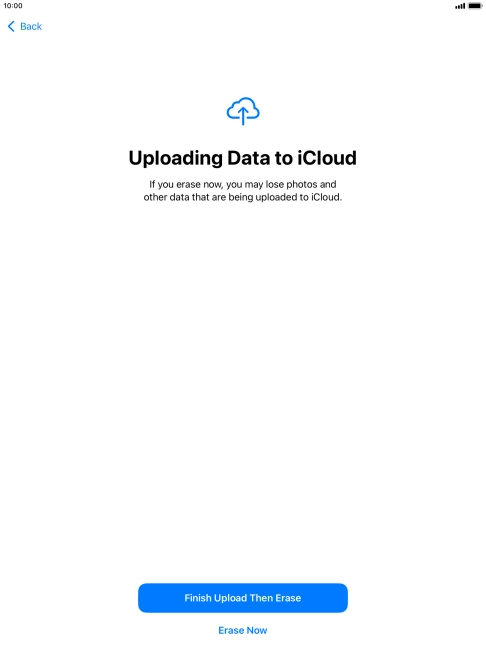Viewport: 486px width, 648px height.
Task: Tap the word 'Data' in the title
Action: pyautogui.click(x=249, y=158)
